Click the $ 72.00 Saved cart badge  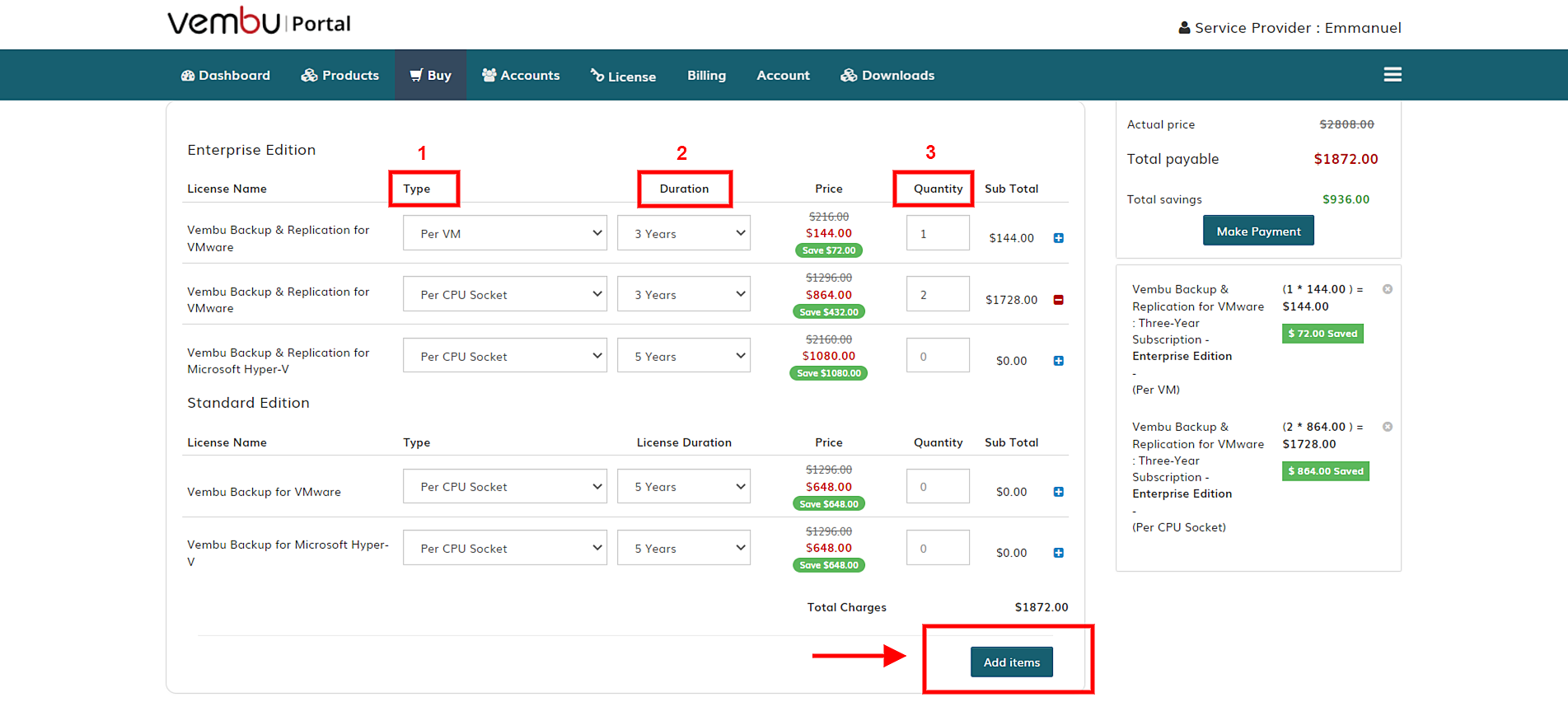coord(1322,334)
